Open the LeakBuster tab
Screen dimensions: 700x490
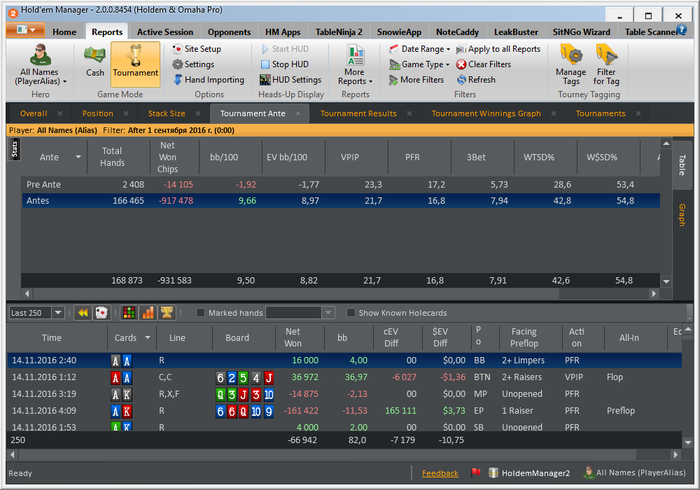[516, 32]
